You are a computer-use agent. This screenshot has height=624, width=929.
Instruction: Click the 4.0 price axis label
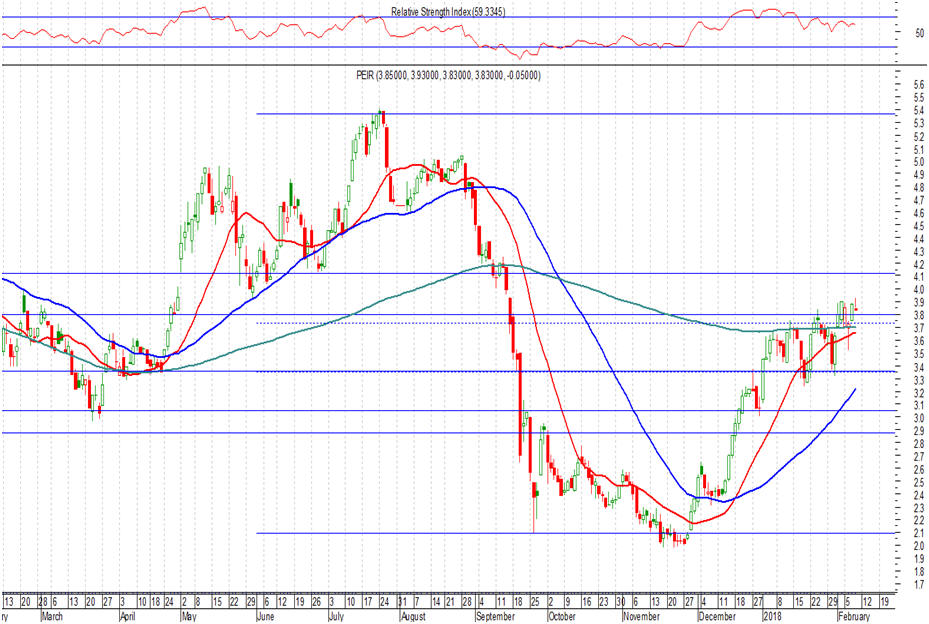point(919,290)
